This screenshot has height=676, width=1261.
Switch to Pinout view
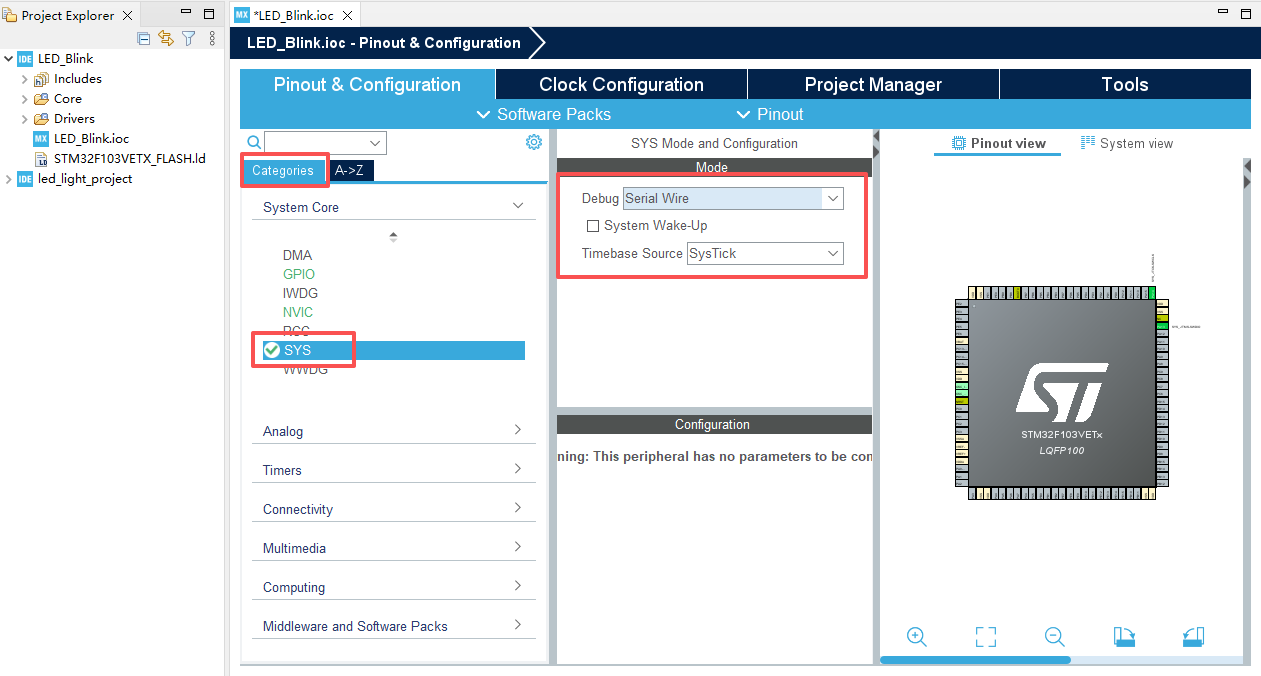tap(997, 143)
